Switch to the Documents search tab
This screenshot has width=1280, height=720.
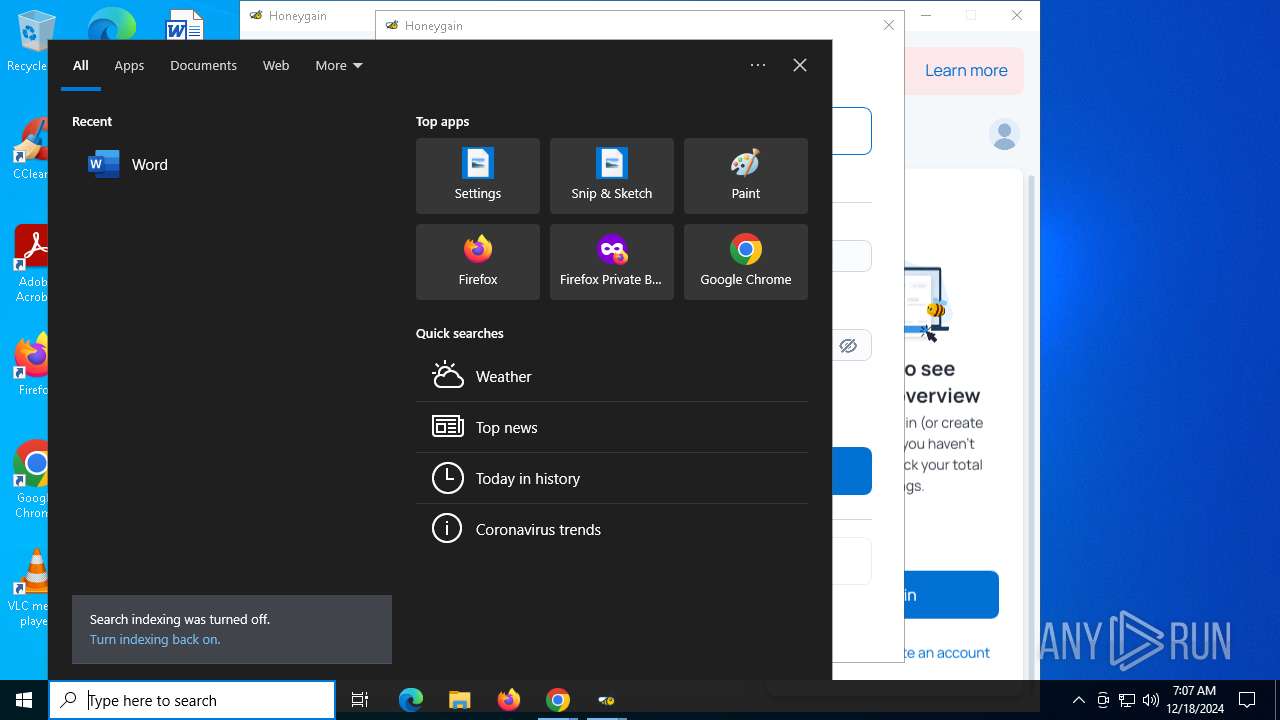pos(203,65)
